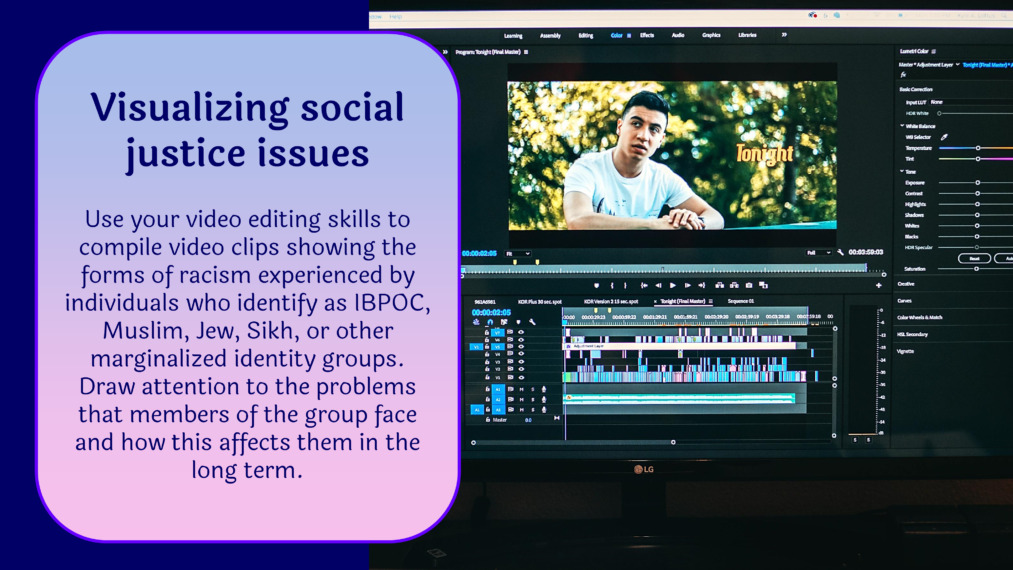Click the timeline Add Marker shield icon

coord(518,322)
